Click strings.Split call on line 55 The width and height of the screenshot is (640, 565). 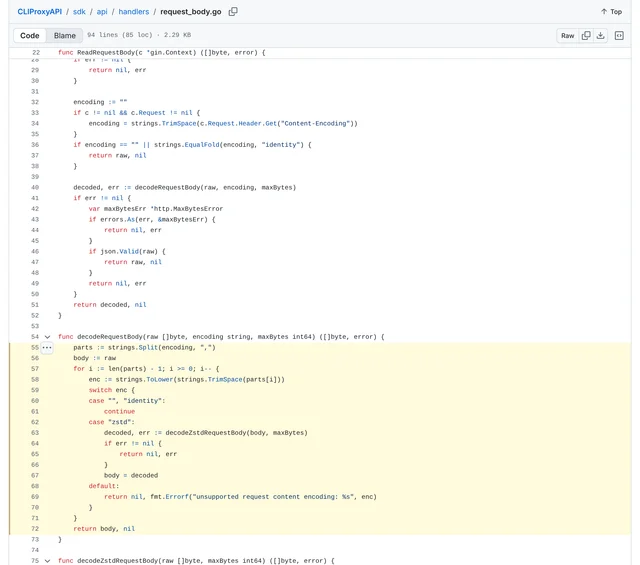[133, 347]
